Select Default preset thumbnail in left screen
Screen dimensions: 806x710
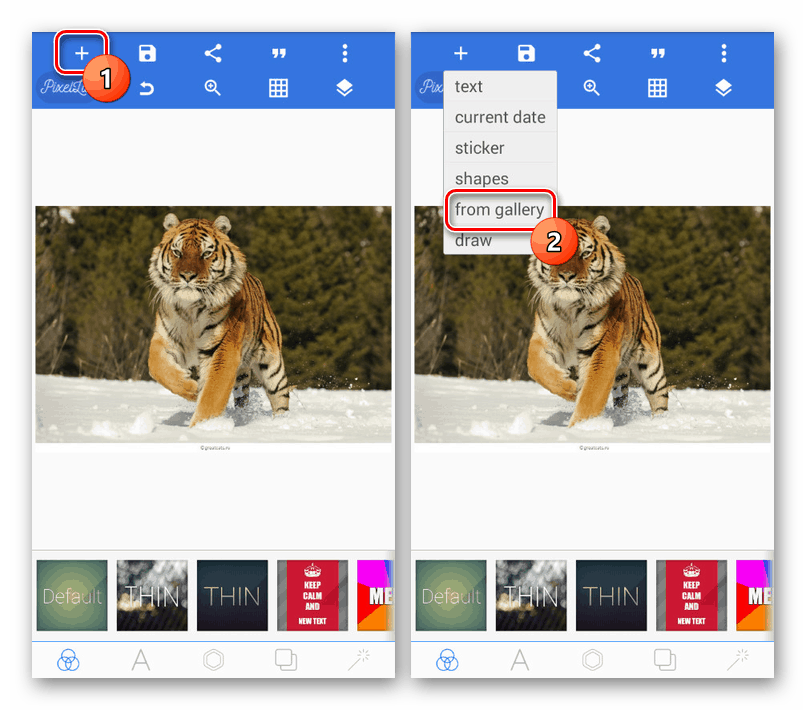pyautogui.click(x=72, y=595)
